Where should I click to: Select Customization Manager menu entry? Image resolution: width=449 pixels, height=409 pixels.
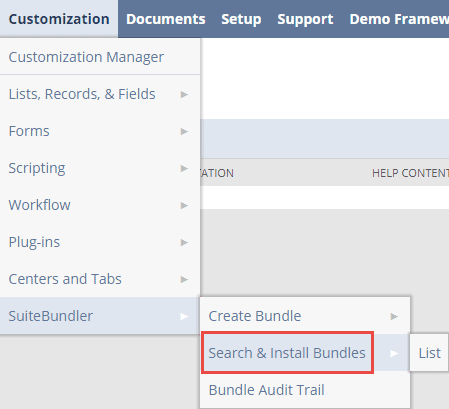click(x=100, y=57)
